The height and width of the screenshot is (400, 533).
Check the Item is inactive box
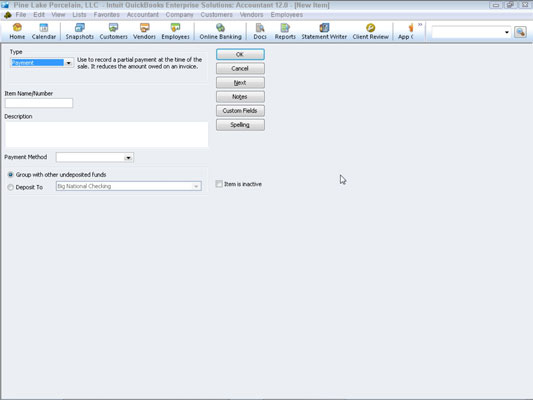point(219,184)
